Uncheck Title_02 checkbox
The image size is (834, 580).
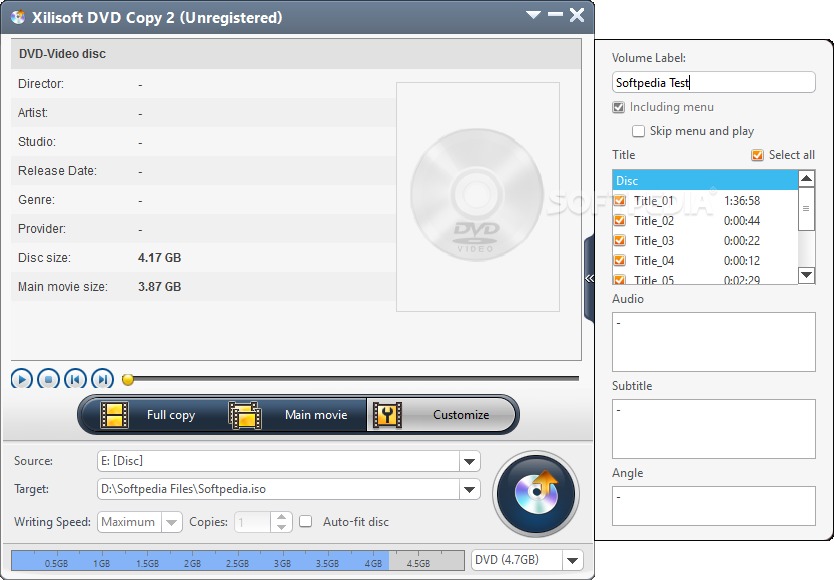(x=620, y=220)
